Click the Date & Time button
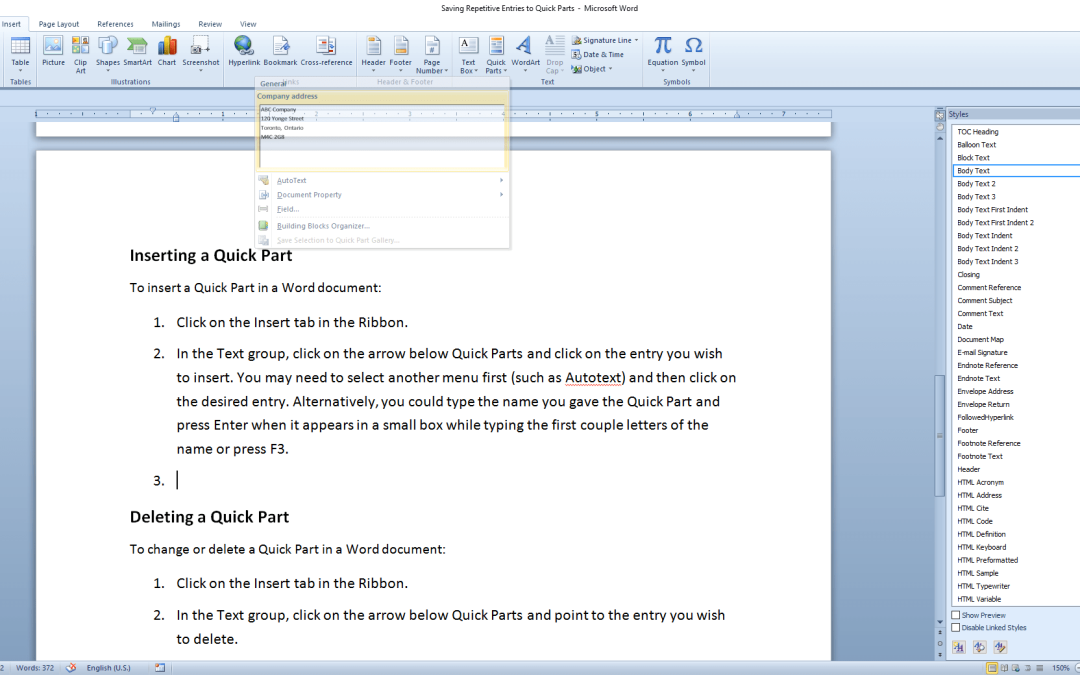This screenshot has height=675, width=1080. point(598,55)
